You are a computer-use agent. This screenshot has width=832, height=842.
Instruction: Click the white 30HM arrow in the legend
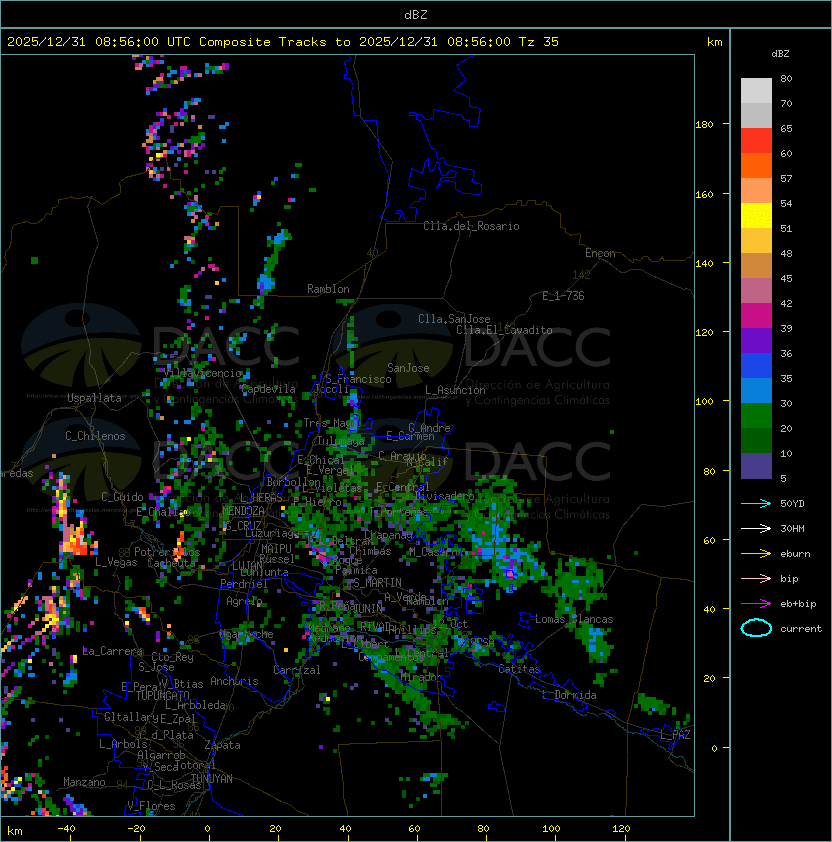[x=756, y=529]
